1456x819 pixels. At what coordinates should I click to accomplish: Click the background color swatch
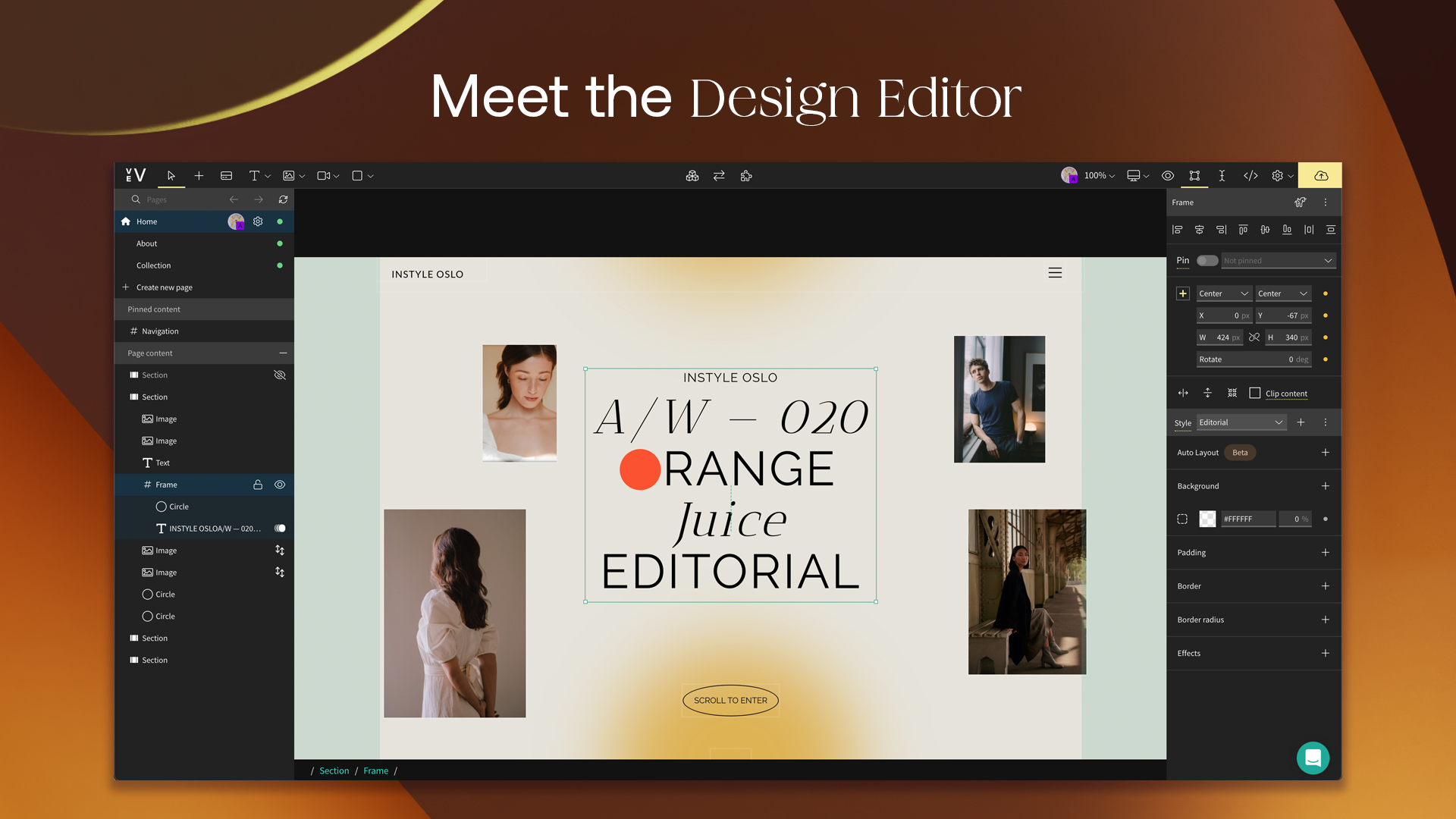click(x=1207, y=519)
